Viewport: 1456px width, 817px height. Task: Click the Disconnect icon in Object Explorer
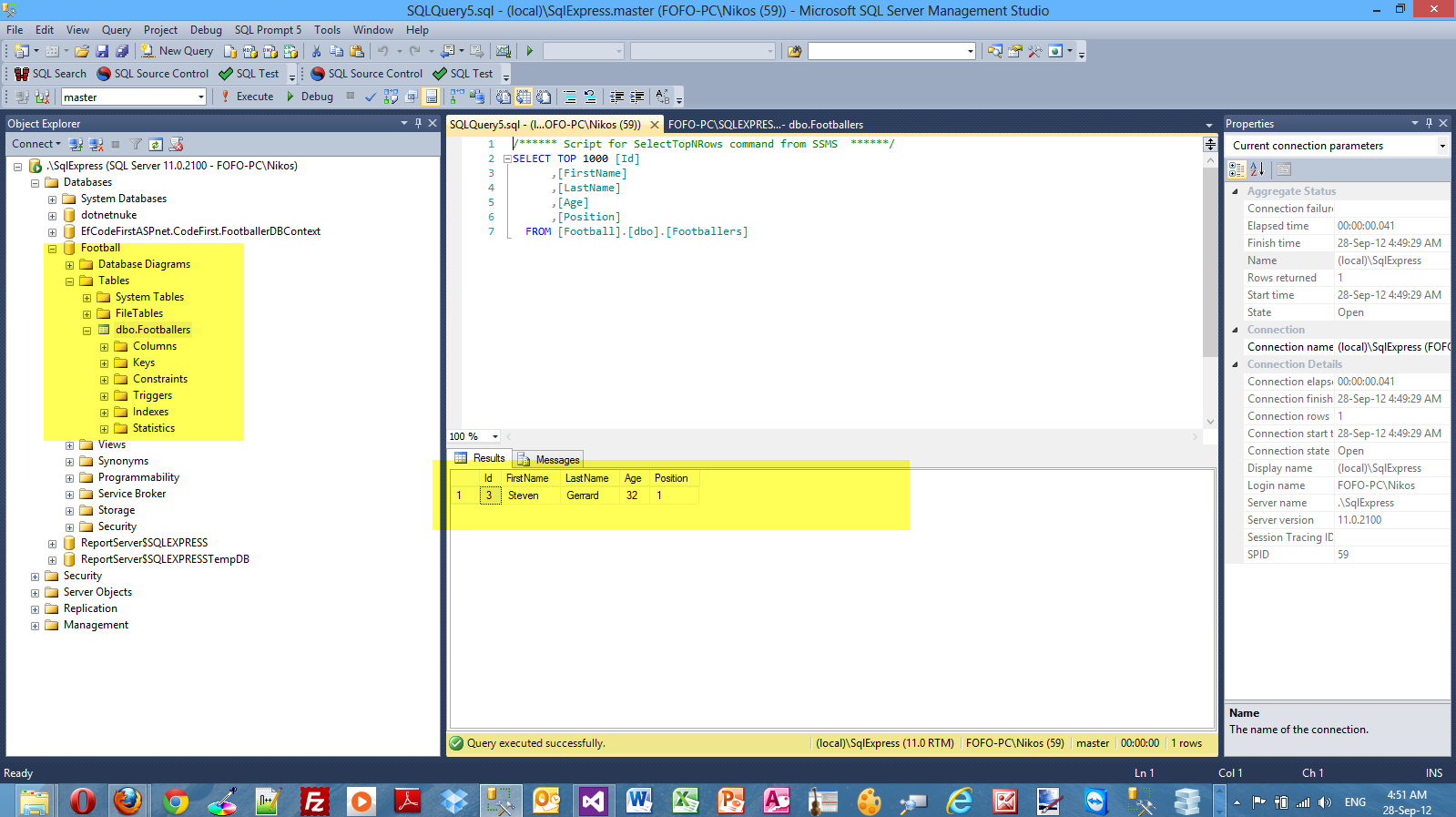tap(96, 144)
